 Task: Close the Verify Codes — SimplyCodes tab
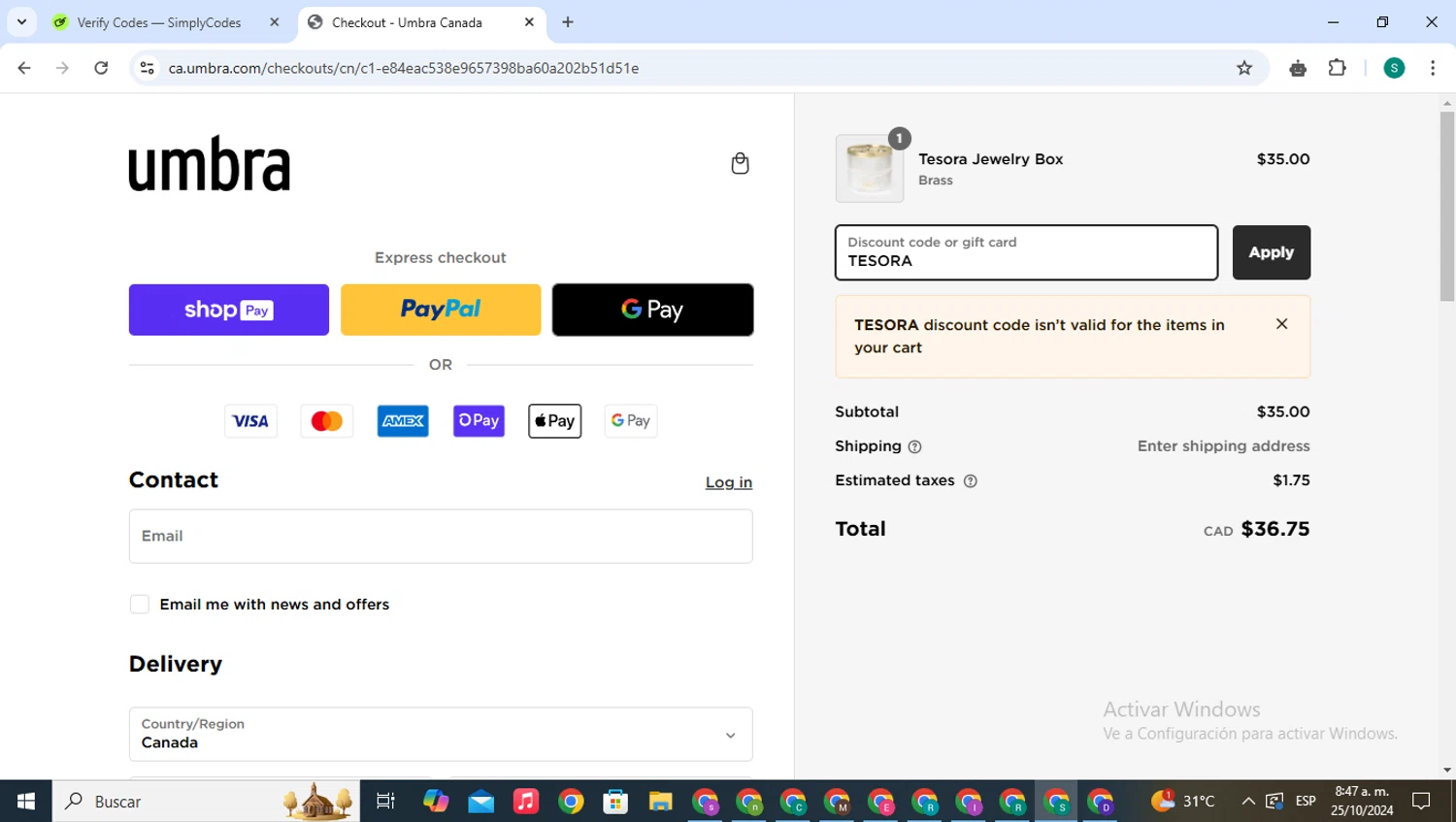point(275,22)
